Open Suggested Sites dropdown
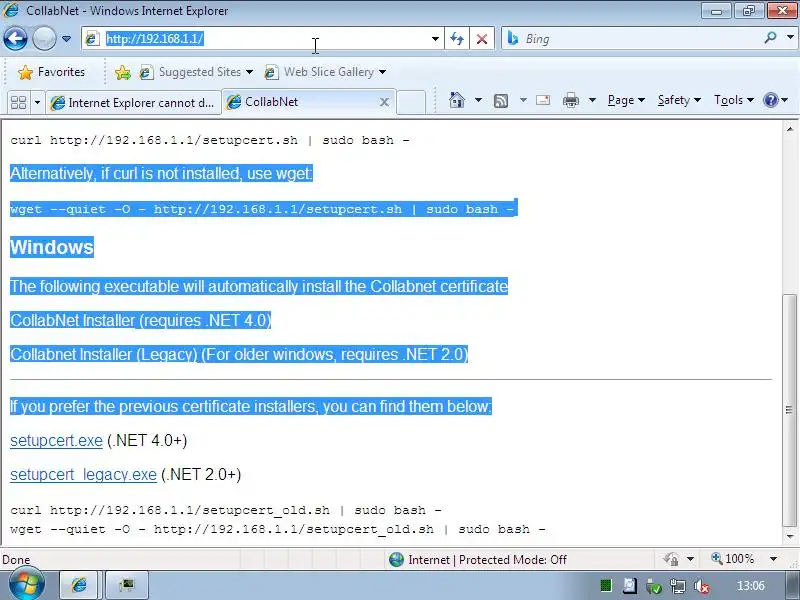 point(196,72)
